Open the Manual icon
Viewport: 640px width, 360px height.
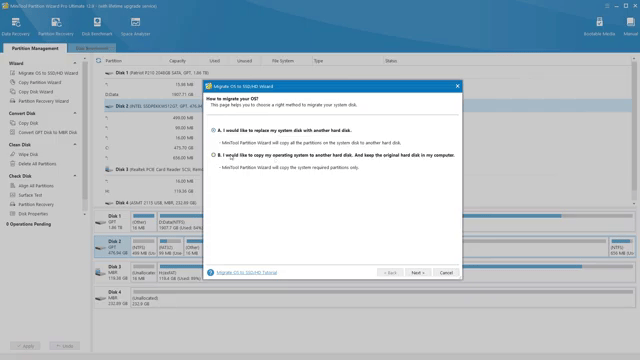tap(631, 27)
